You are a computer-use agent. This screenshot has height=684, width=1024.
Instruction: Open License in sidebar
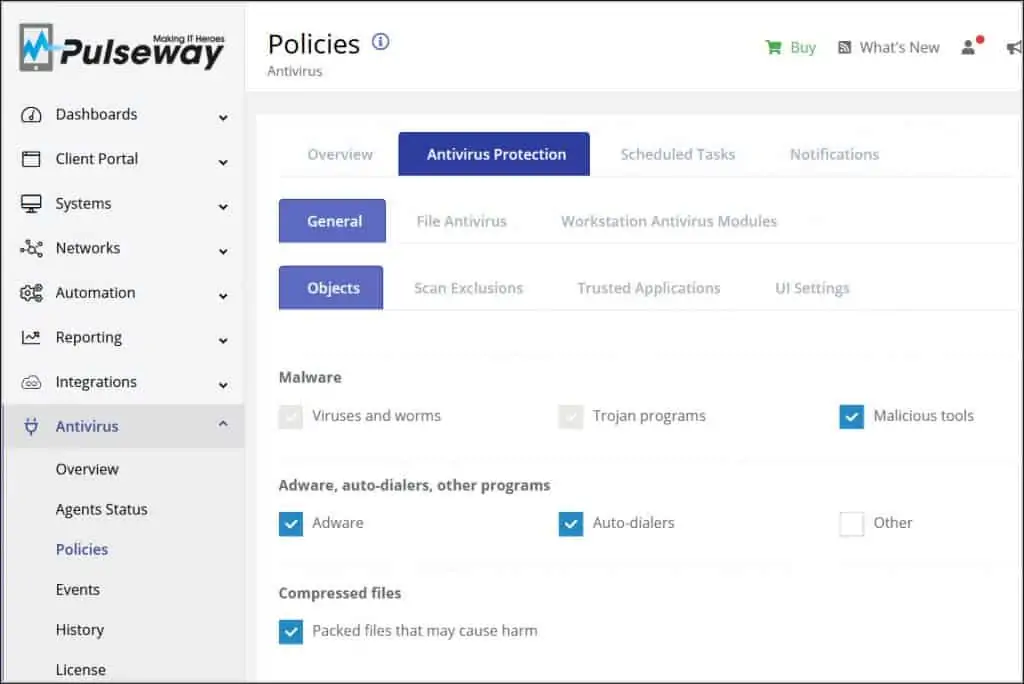pos(81,670)
